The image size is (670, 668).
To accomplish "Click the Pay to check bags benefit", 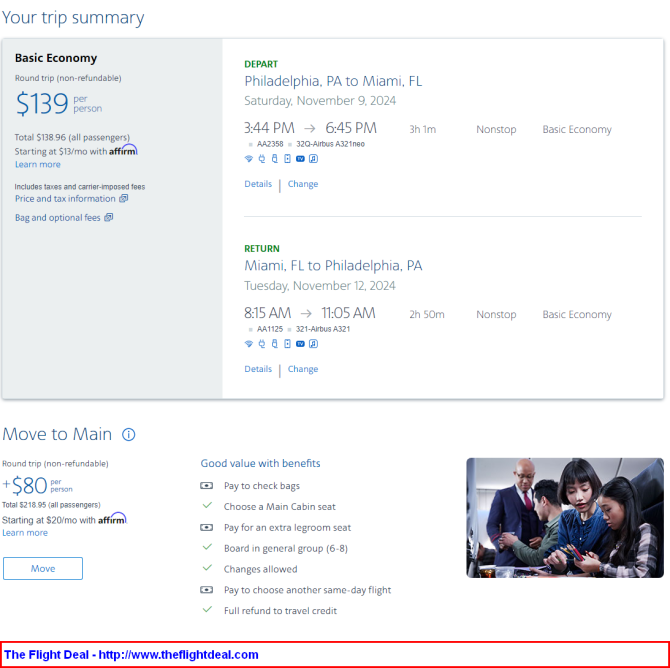I will pos(262,486).
